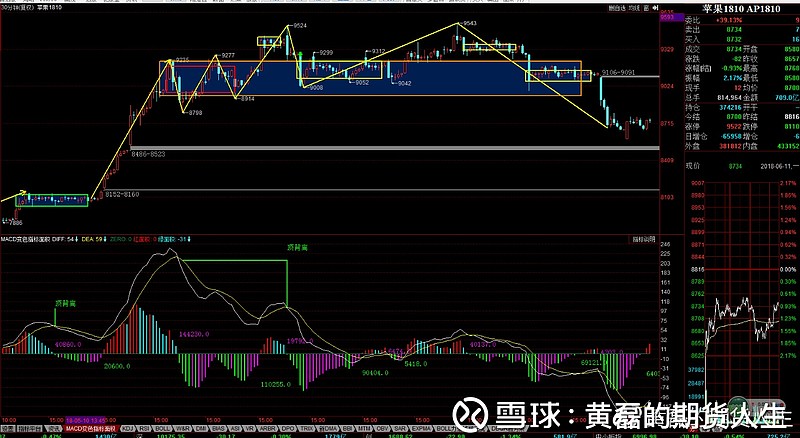Click the 设置 tab at bottom left

tap(8, 428)
